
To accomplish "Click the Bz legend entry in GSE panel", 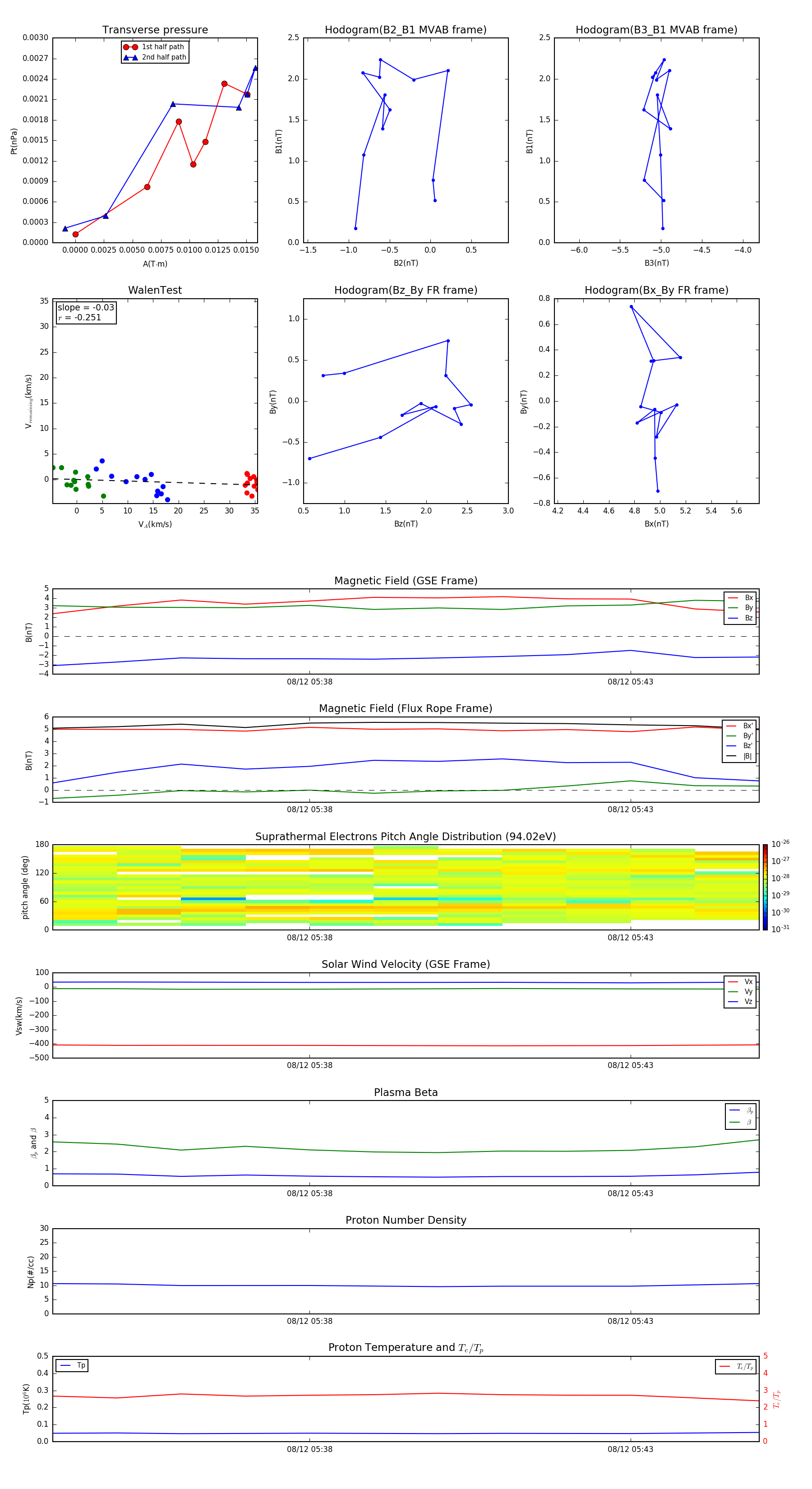I will pyautogui.click(x=741, y=618).
